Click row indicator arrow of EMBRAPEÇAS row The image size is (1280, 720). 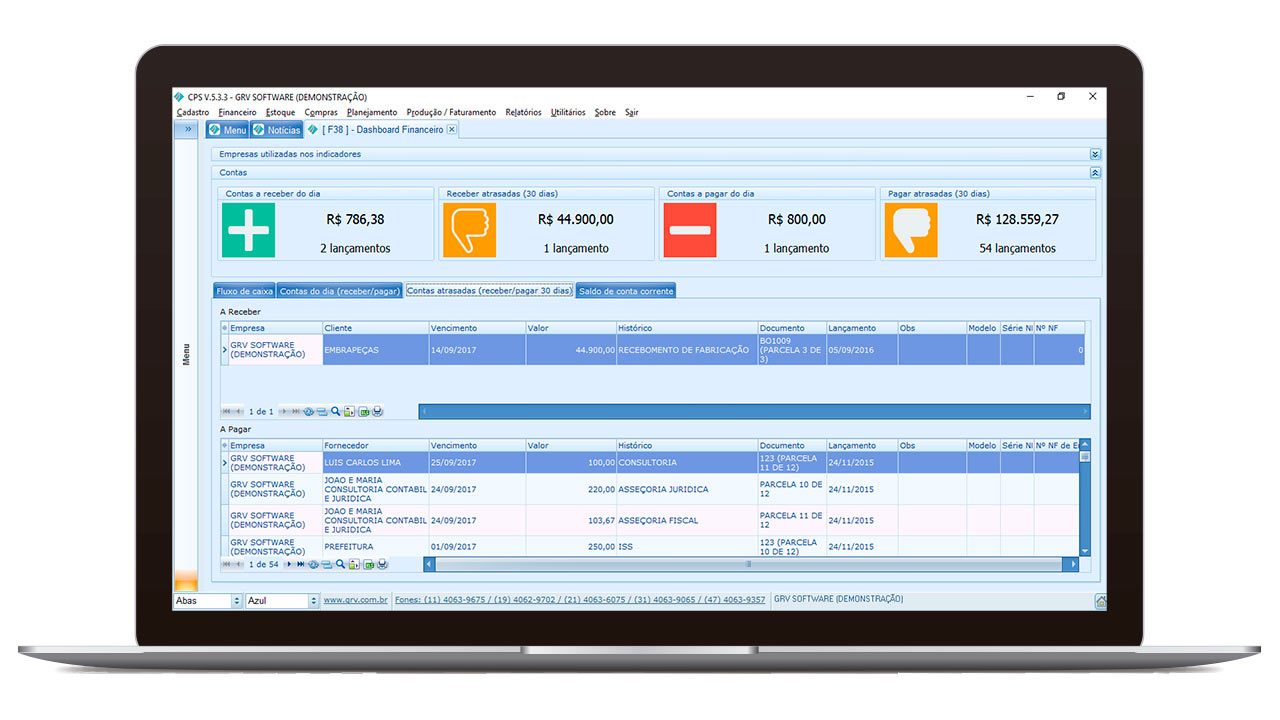(224, 350)
